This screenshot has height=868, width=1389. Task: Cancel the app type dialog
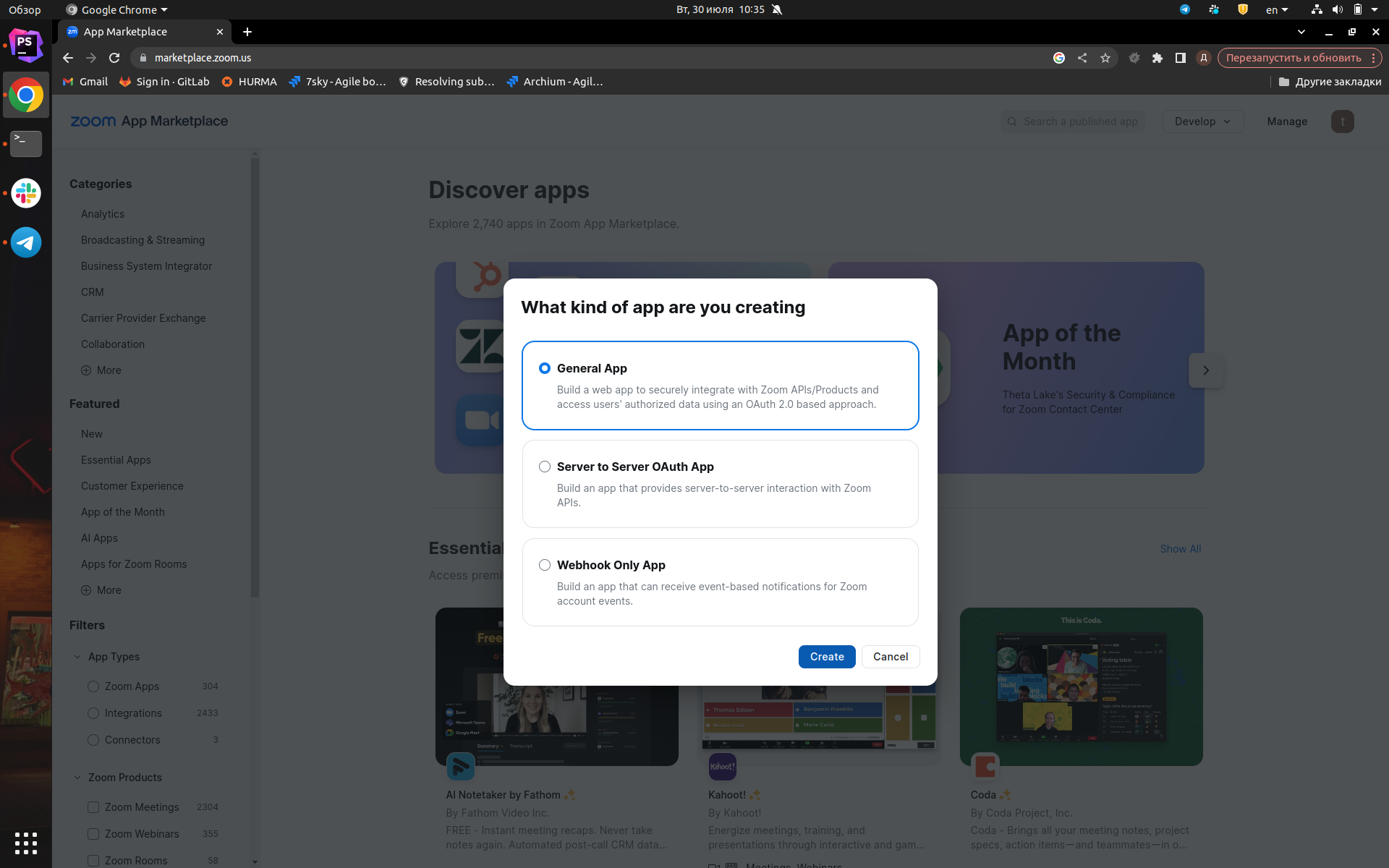point(891,657)
